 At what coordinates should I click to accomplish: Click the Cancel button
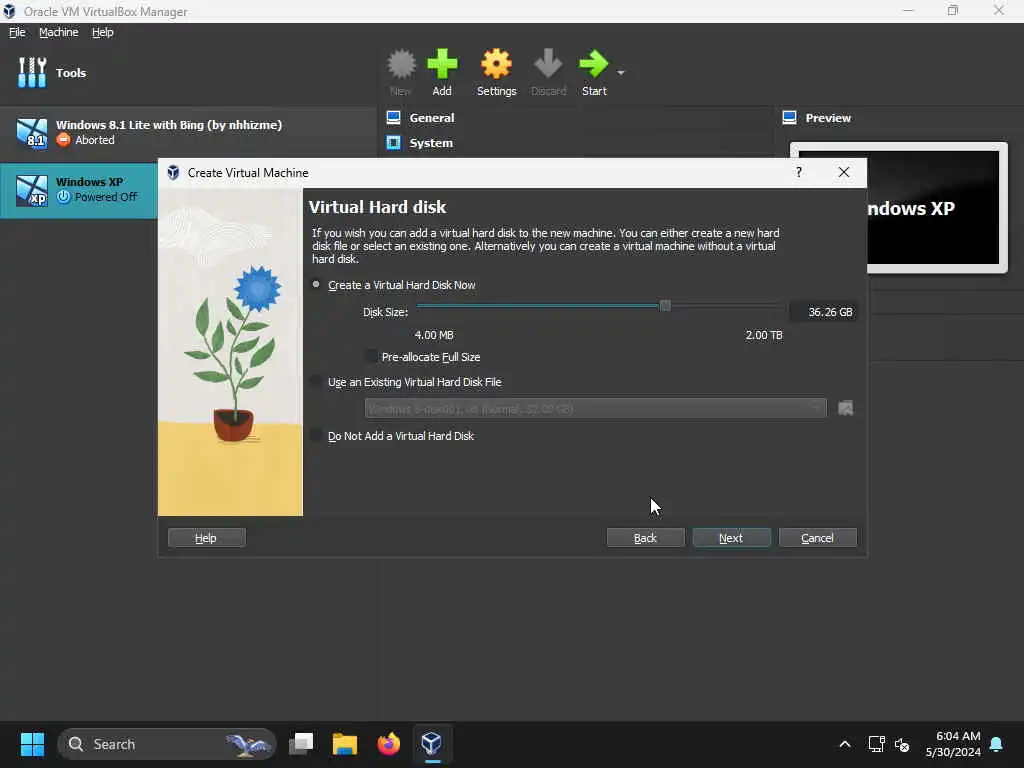(x=817, y=537)
